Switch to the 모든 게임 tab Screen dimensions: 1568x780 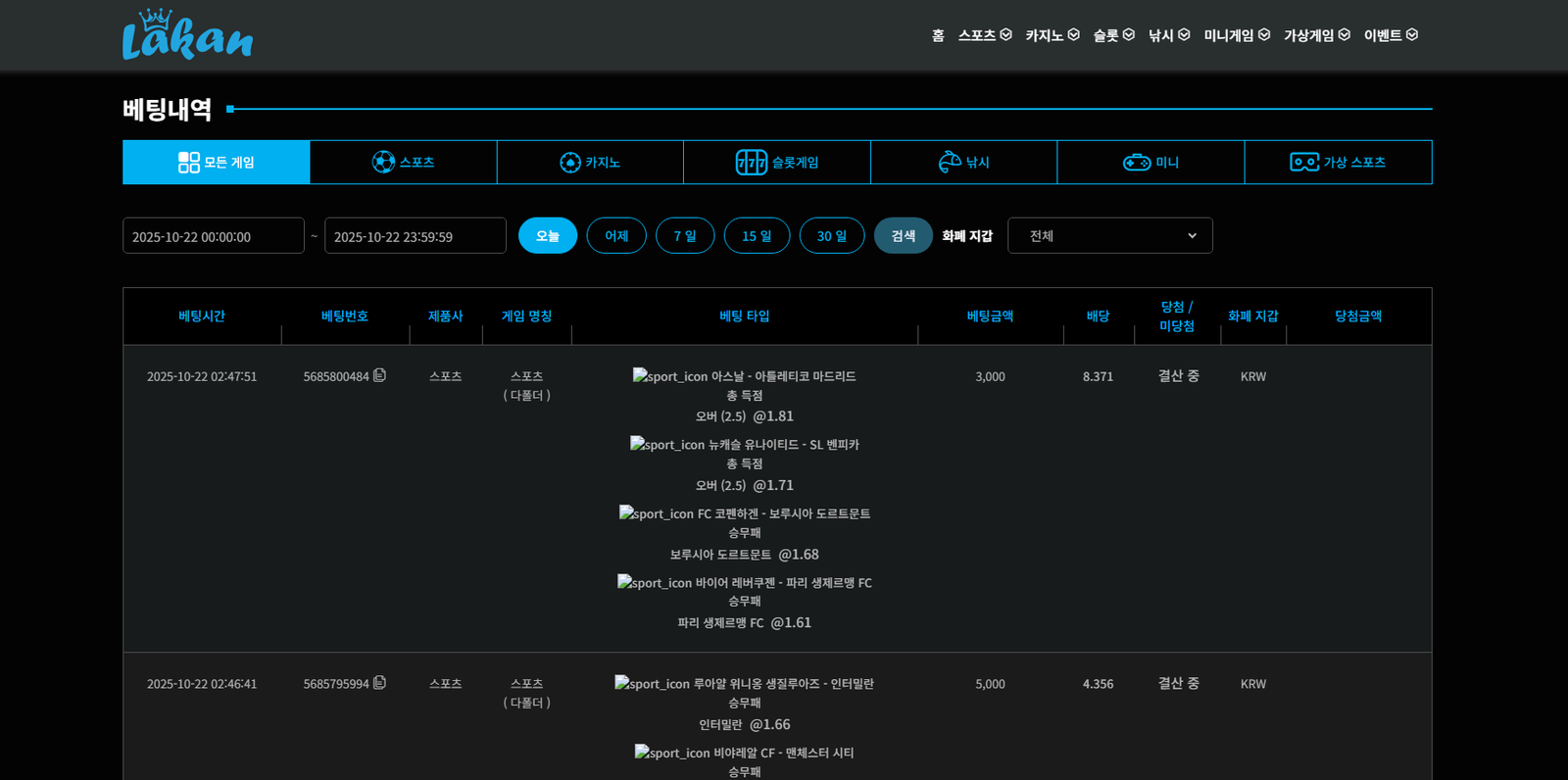coord(217,163)
